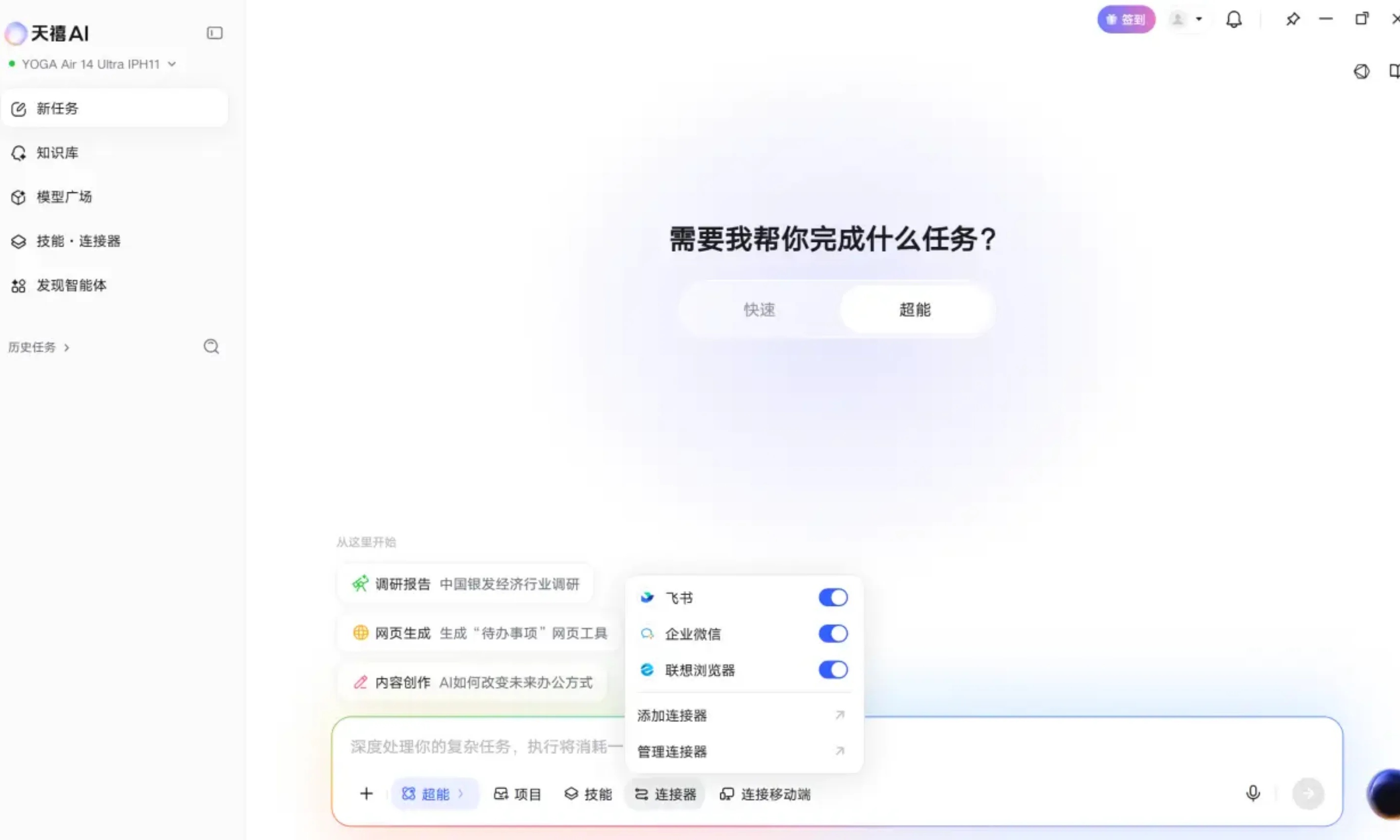
Task: Open 模型广场 in the sidebar
Action: click(x=114, y=197)
